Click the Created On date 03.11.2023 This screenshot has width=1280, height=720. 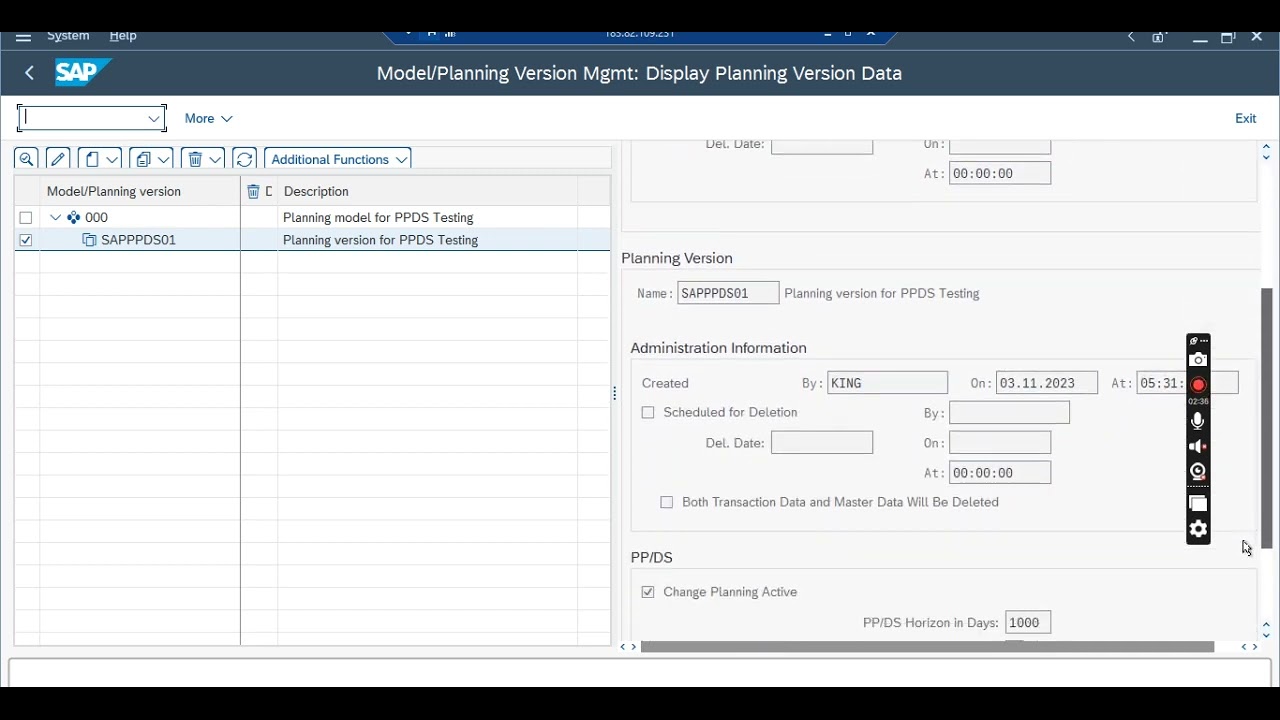(1046, 383)
